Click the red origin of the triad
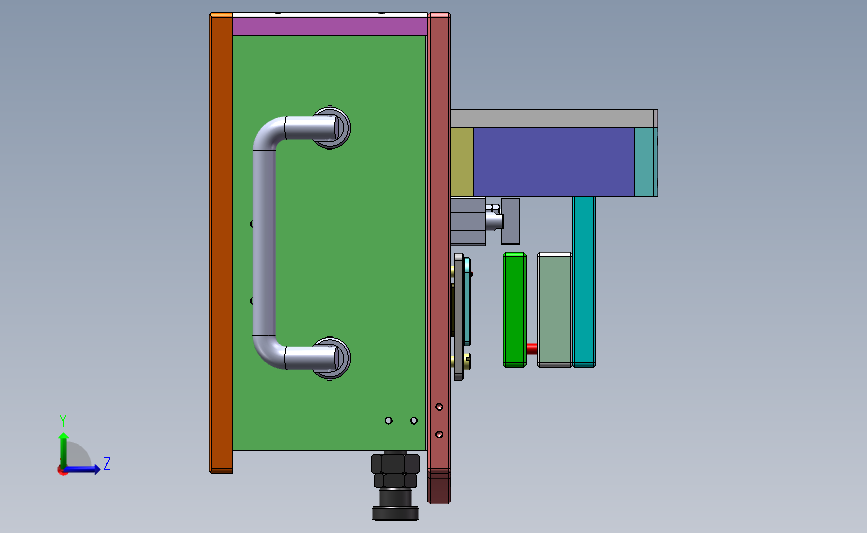This screenshot has height=533, width=867. click(x=62, y=471)
